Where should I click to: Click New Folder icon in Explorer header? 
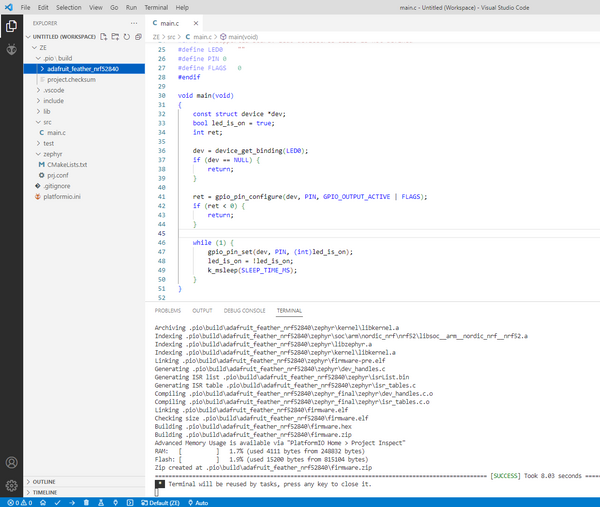coord(115,37)
